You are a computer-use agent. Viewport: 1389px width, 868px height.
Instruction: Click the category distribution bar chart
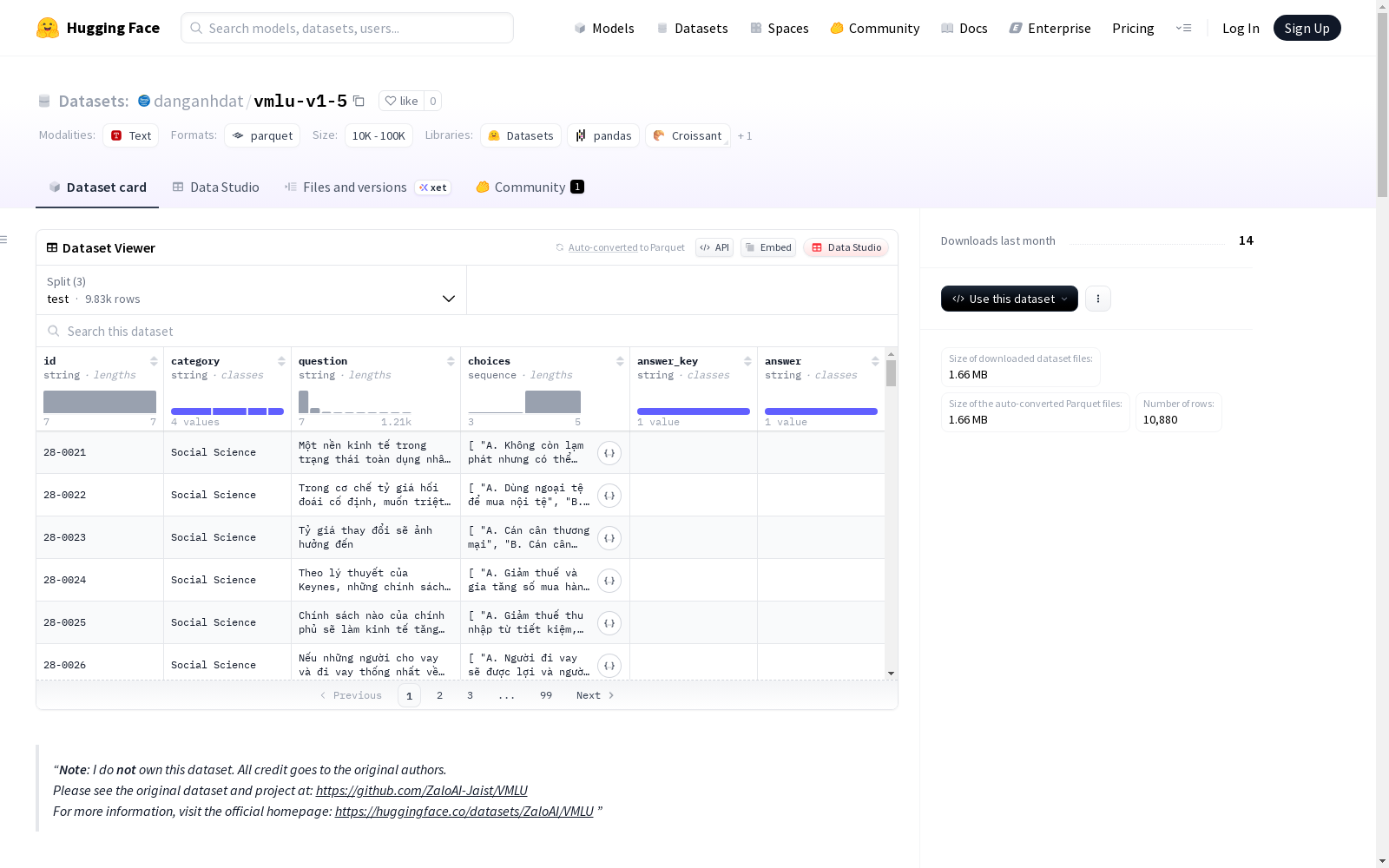point(227,411)
